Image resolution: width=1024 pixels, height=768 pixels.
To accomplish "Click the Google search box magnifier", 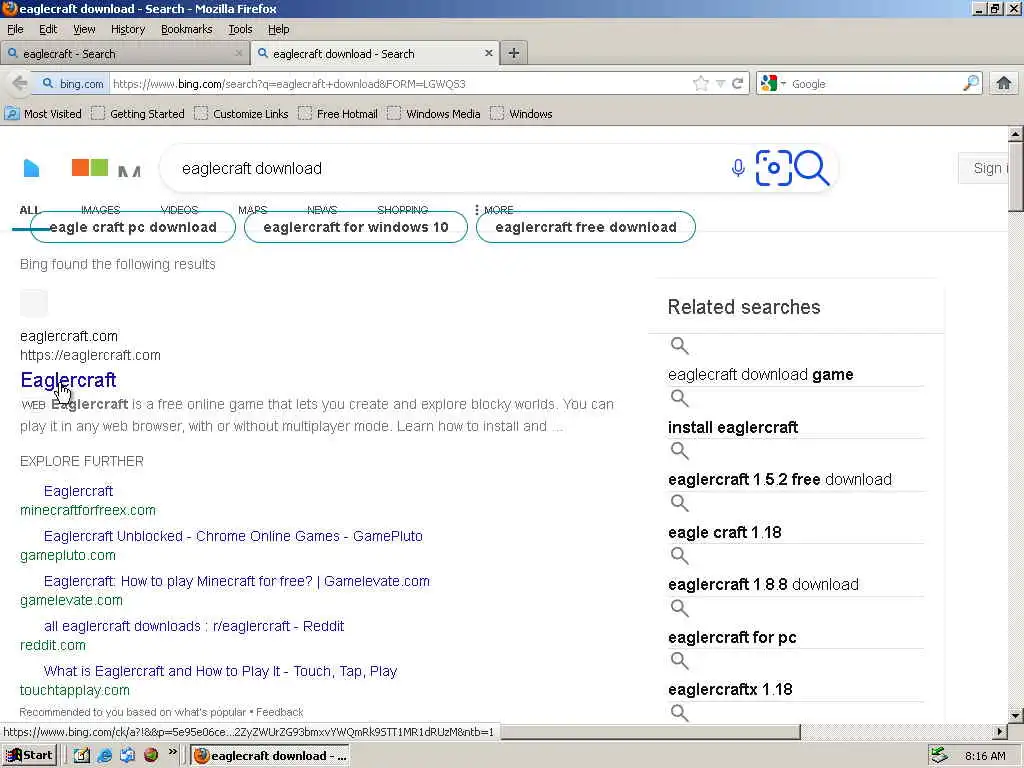I will [x=971, y=83].
